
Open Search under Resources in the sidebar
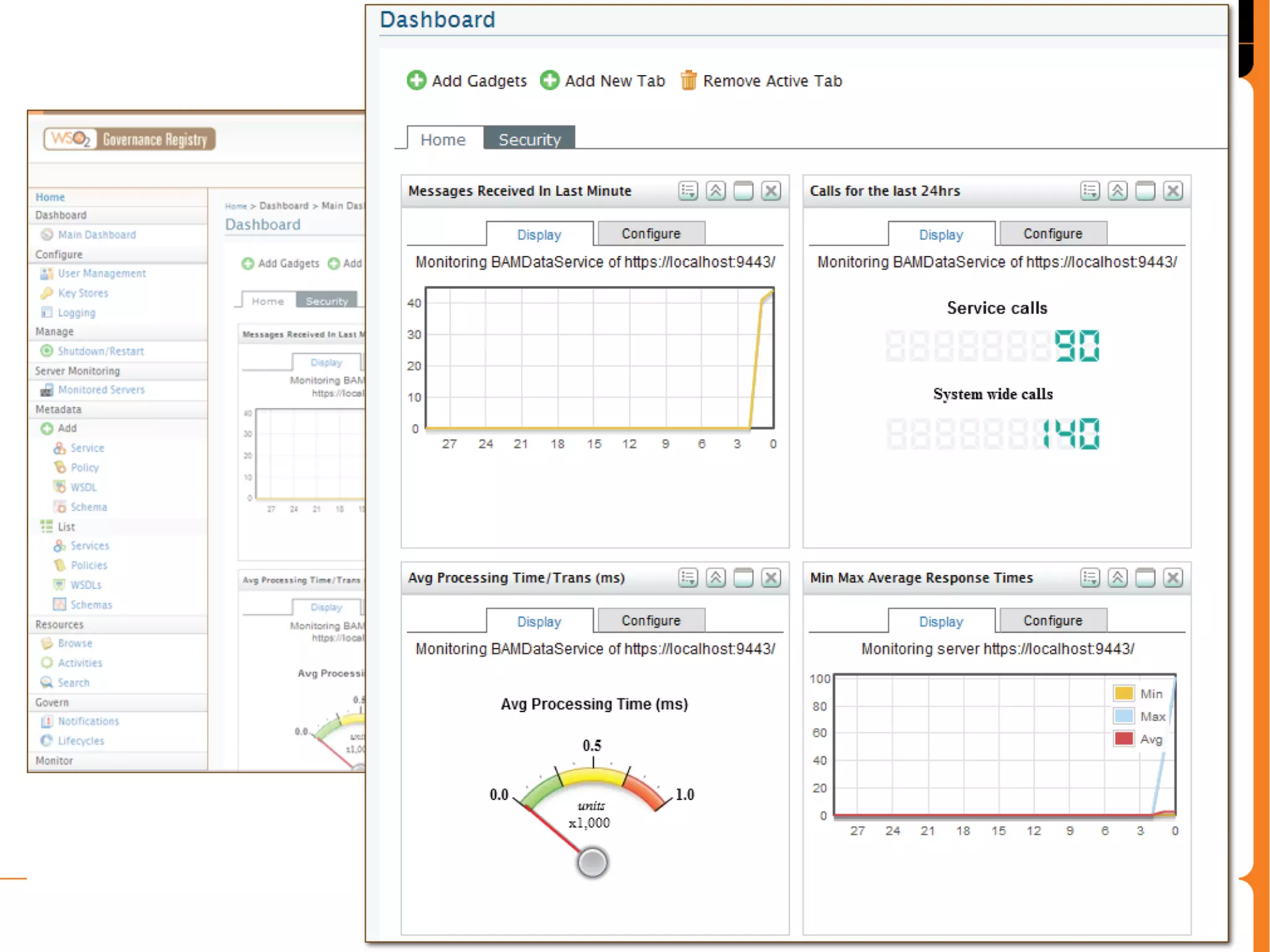tap(74, 682)
